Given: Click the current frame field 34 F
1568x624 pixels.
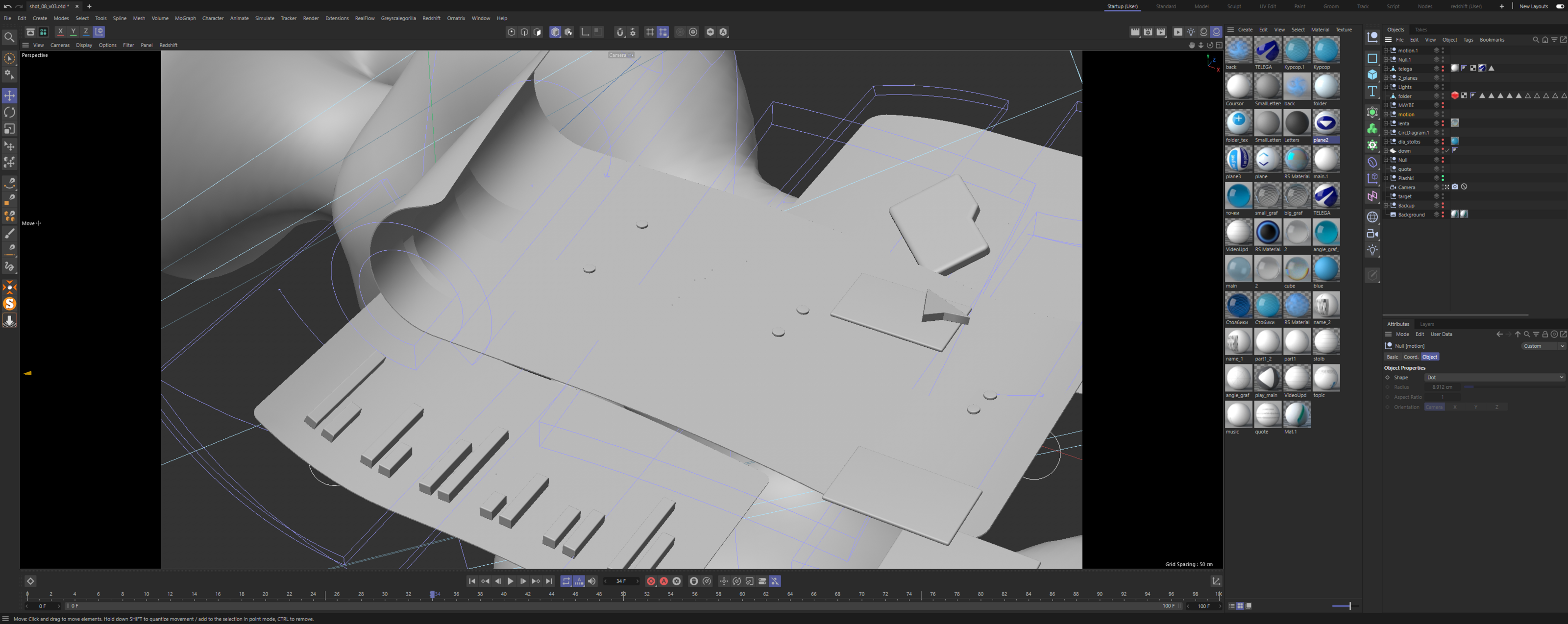Looking at the screenshot, I should [x=621, y=581].
